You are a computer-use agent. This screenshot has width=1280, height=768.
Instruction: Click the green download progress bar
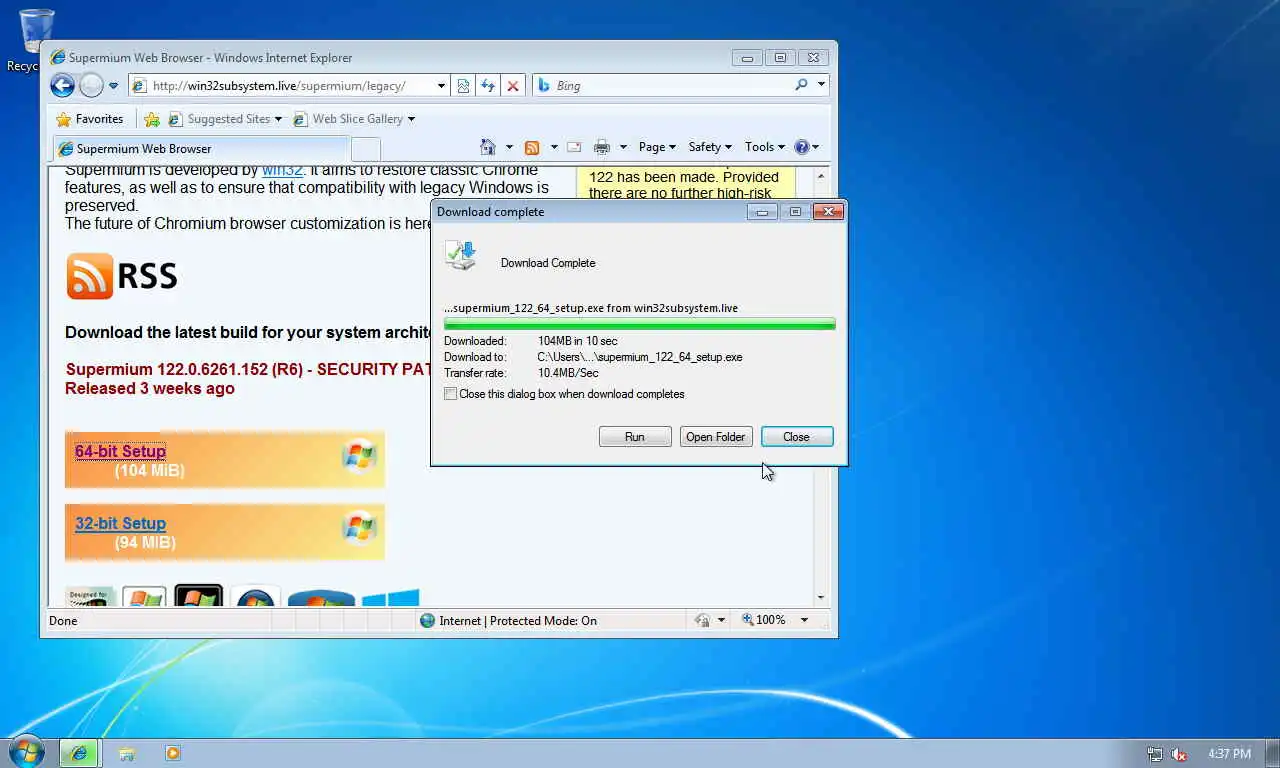[x=640, y=324]
